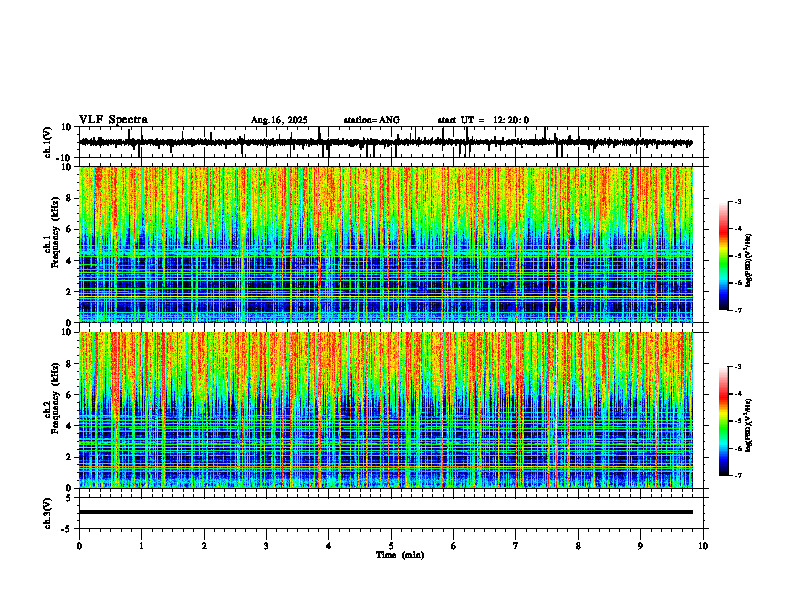This screenshot has height=612, width=792.
Task: Click the "2" kHz tick on ch.2 frequency axis
Action: (x=71, y=457)
